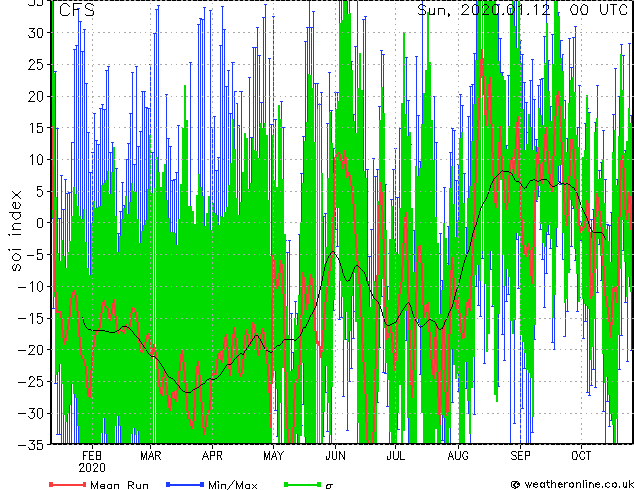Select the "Mean Run" legend label

pos(119,485)
